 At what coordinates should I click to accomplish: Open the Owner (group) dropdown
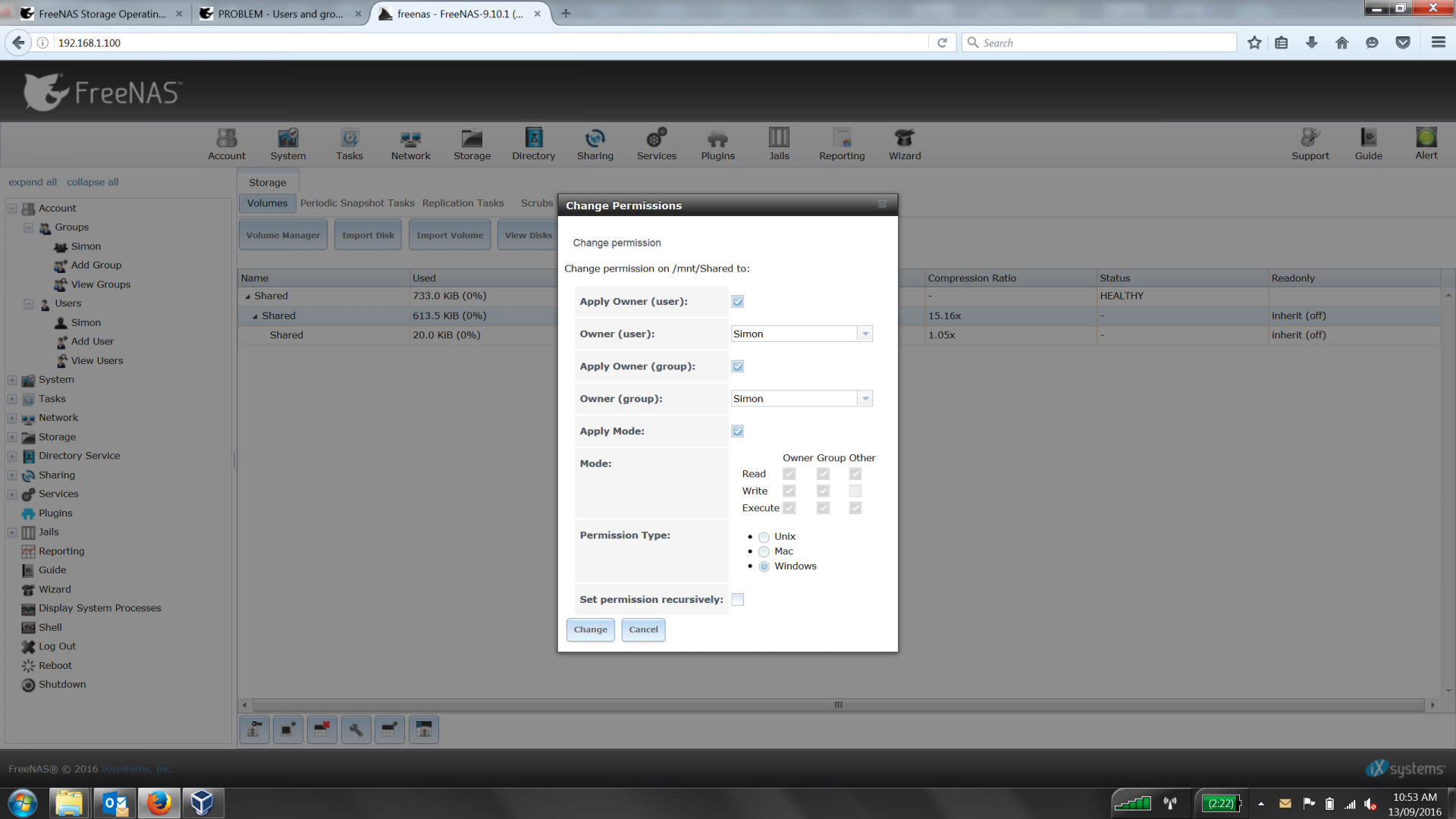coord(865,399)
